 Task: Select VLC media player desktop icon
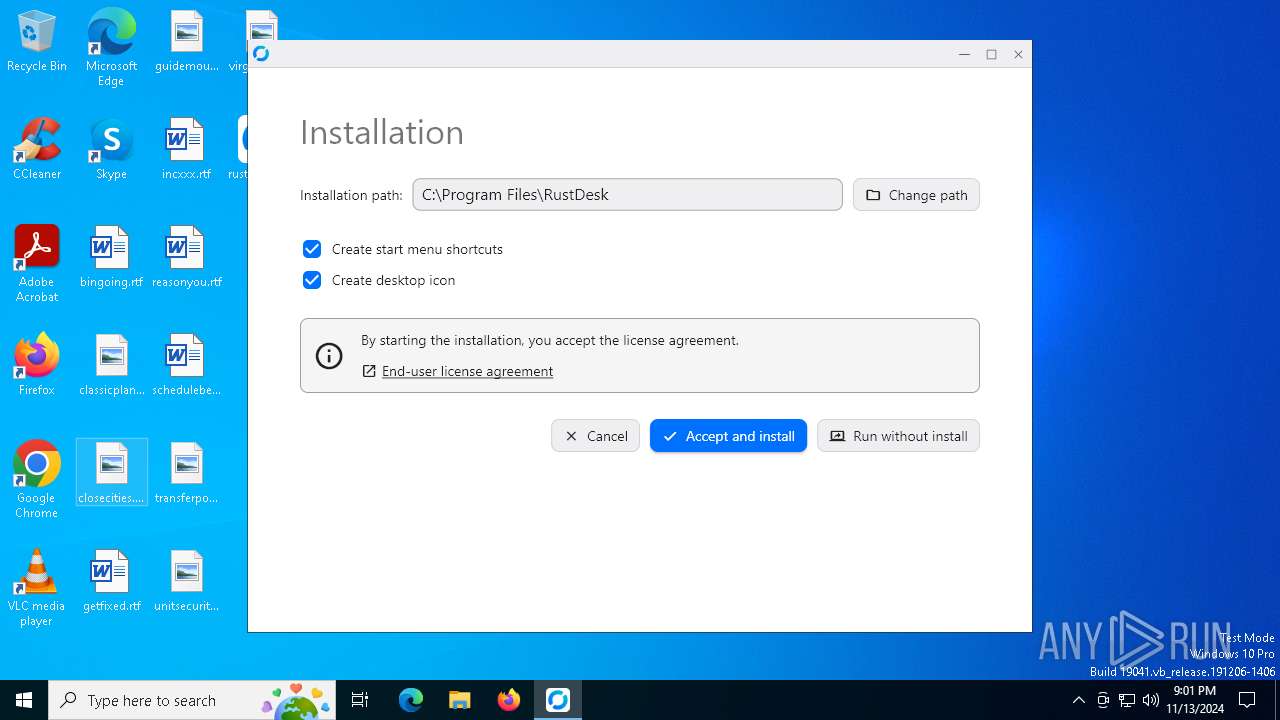click(x=37, y=588)
